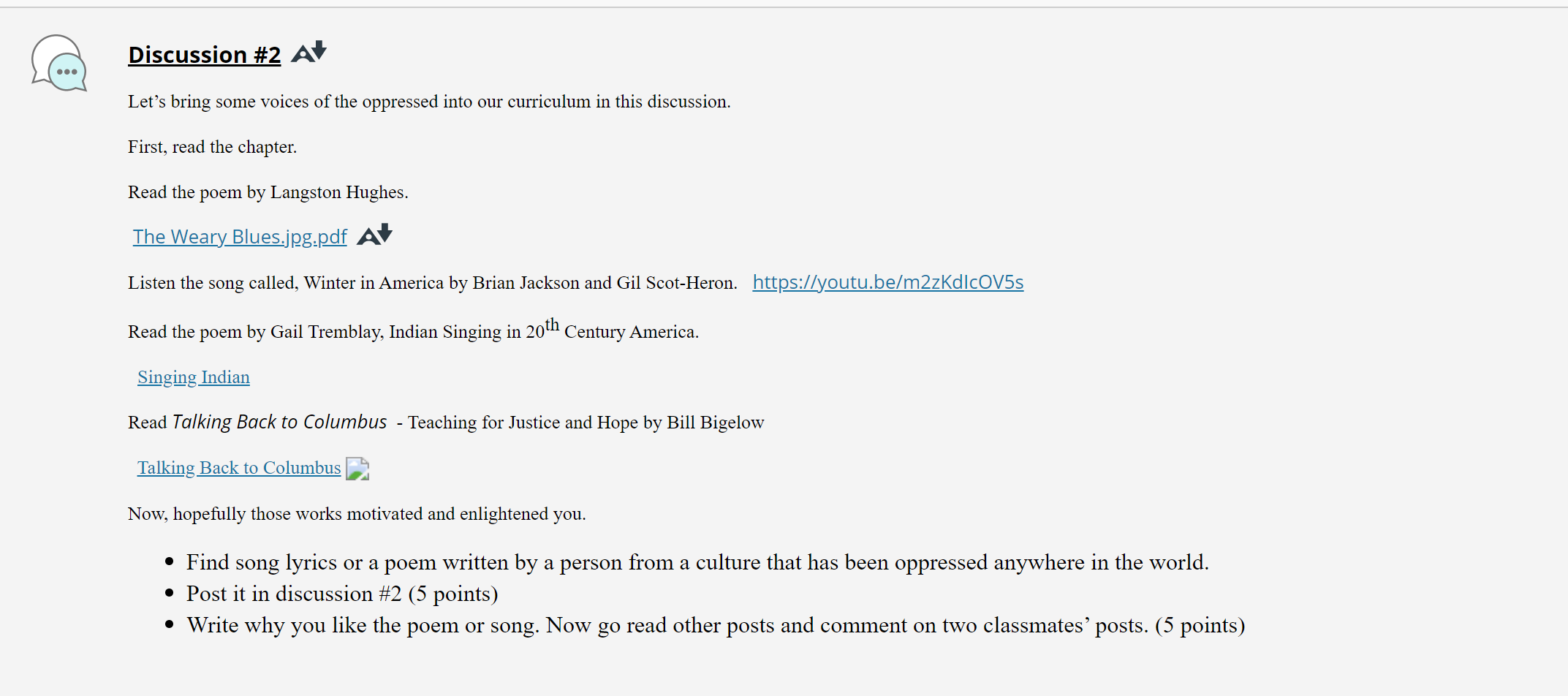Click the Gail Tremblay poem instruction line
This screenshot has width=1568, height=696.
[x=413, y=330]
